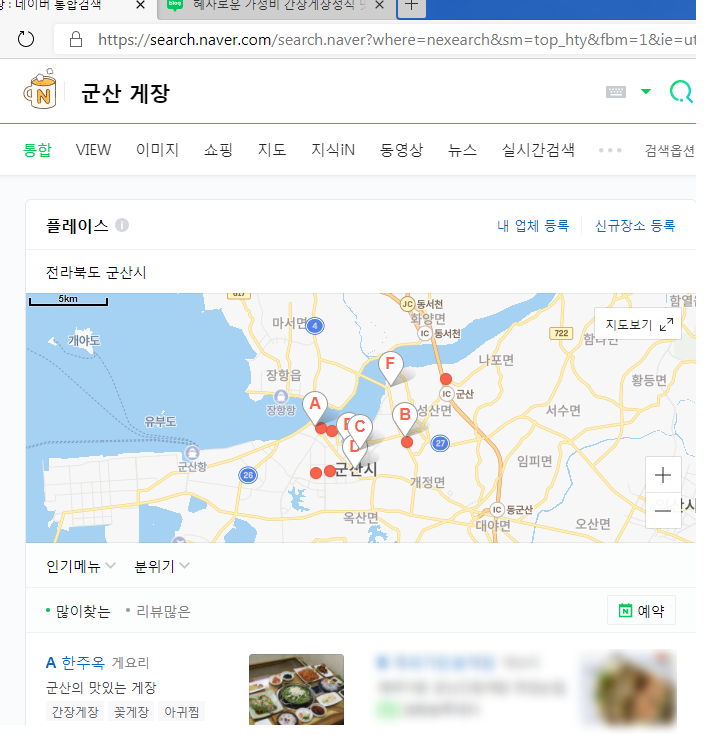
Task: Zoom out the map with the minus button
Action: pyautogui.click(x=663, y=510)
